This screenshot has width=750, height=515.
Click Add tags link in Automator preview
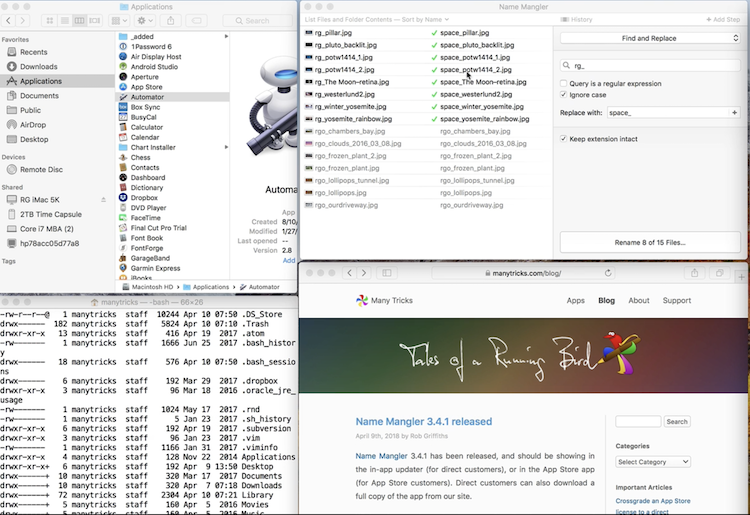tap(289, 260)
